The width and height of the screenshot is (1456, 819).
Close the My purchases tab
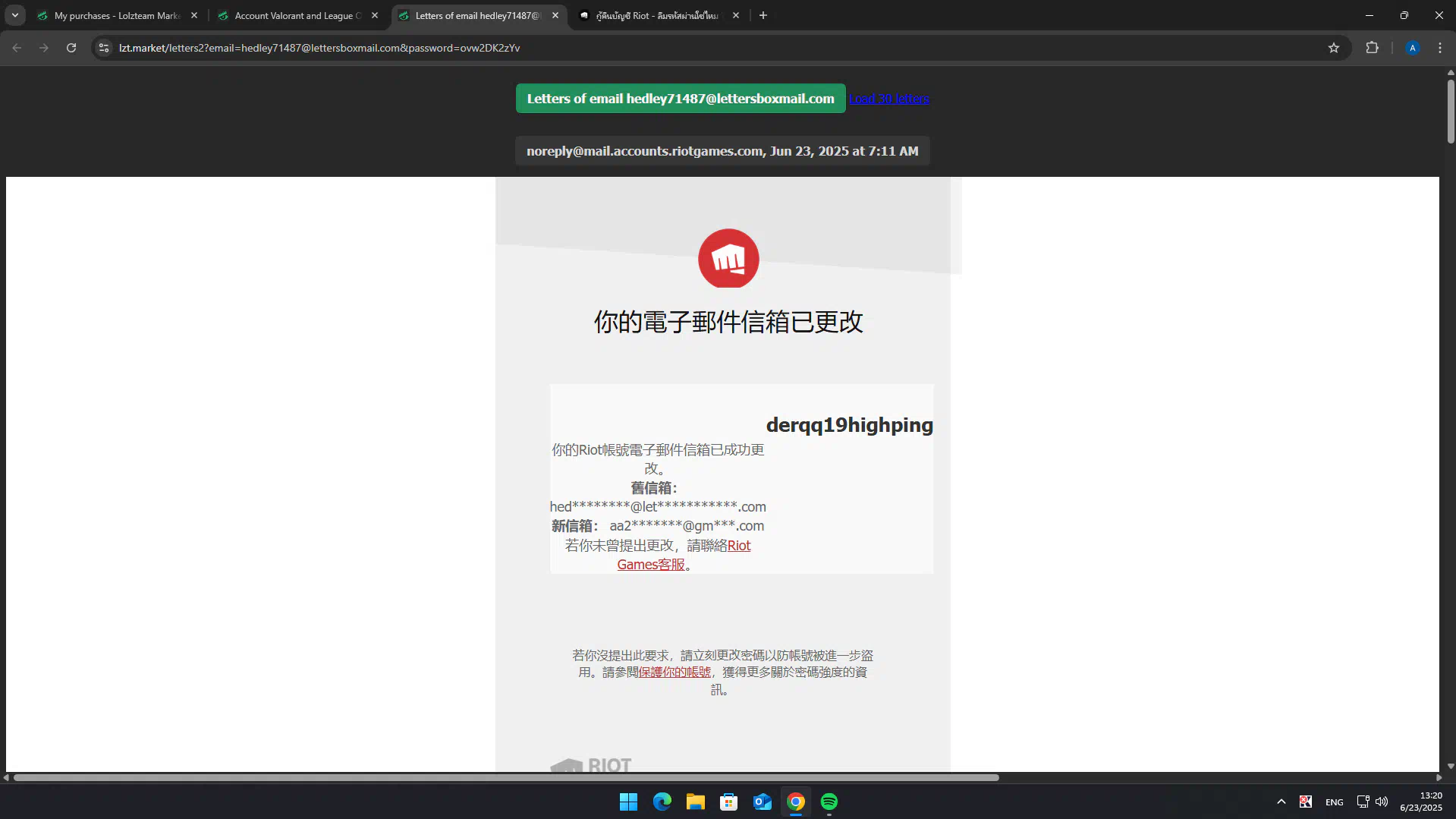194,15
